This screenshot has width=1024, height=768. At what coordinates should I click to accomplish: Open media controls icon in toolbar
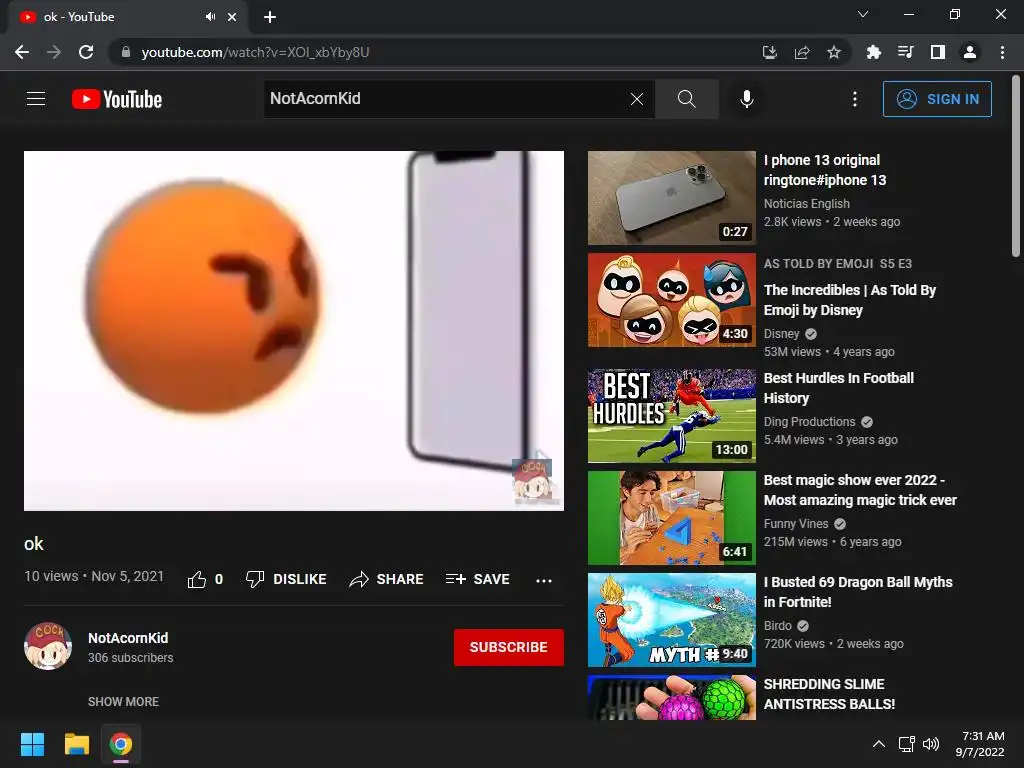coord(905,52)
